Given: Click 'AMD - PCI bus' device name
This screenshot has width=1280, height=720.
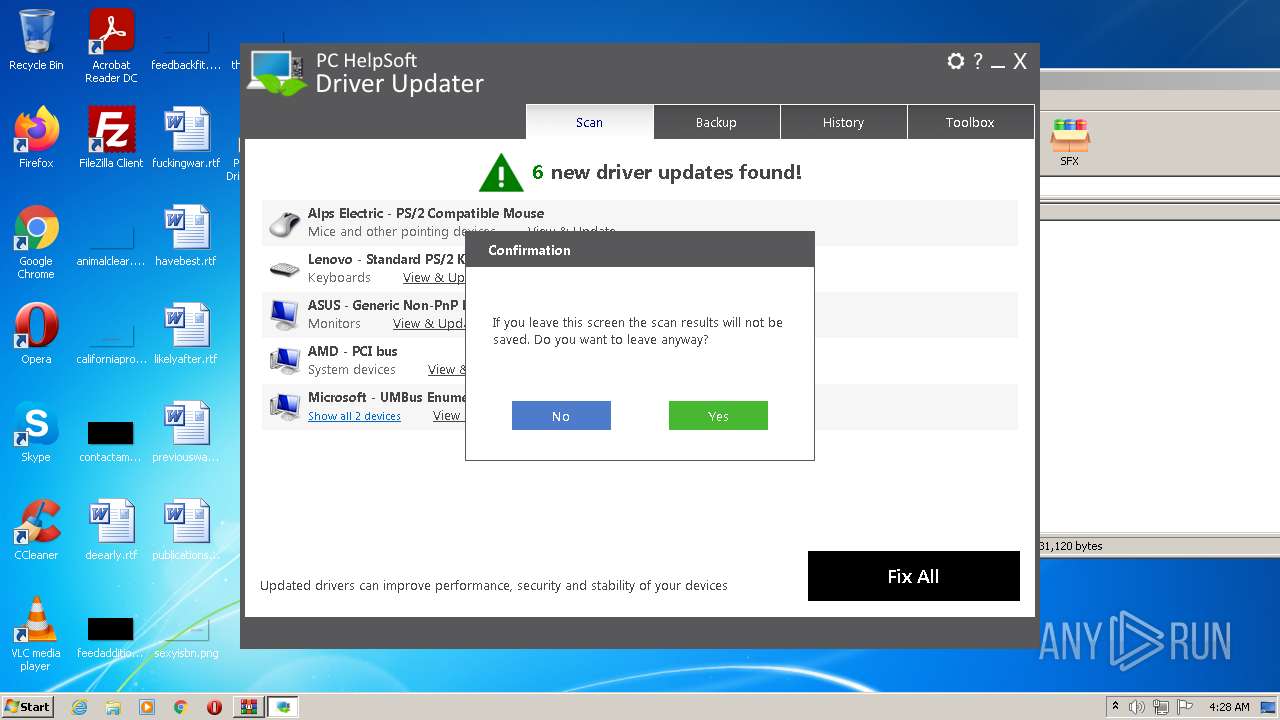Looking at the screenshot, I should click(353, 351).
